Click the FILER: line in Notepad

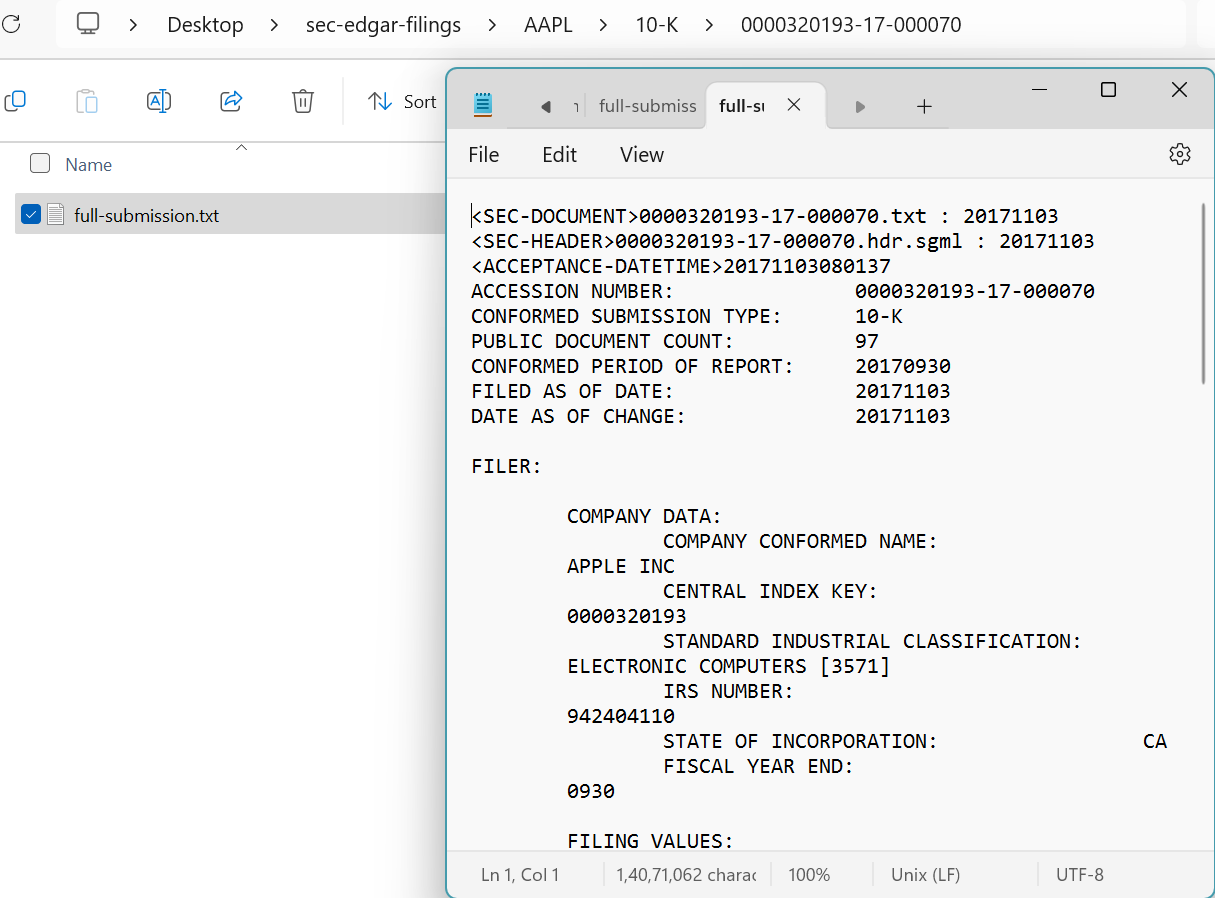click(x=507, y=466)
